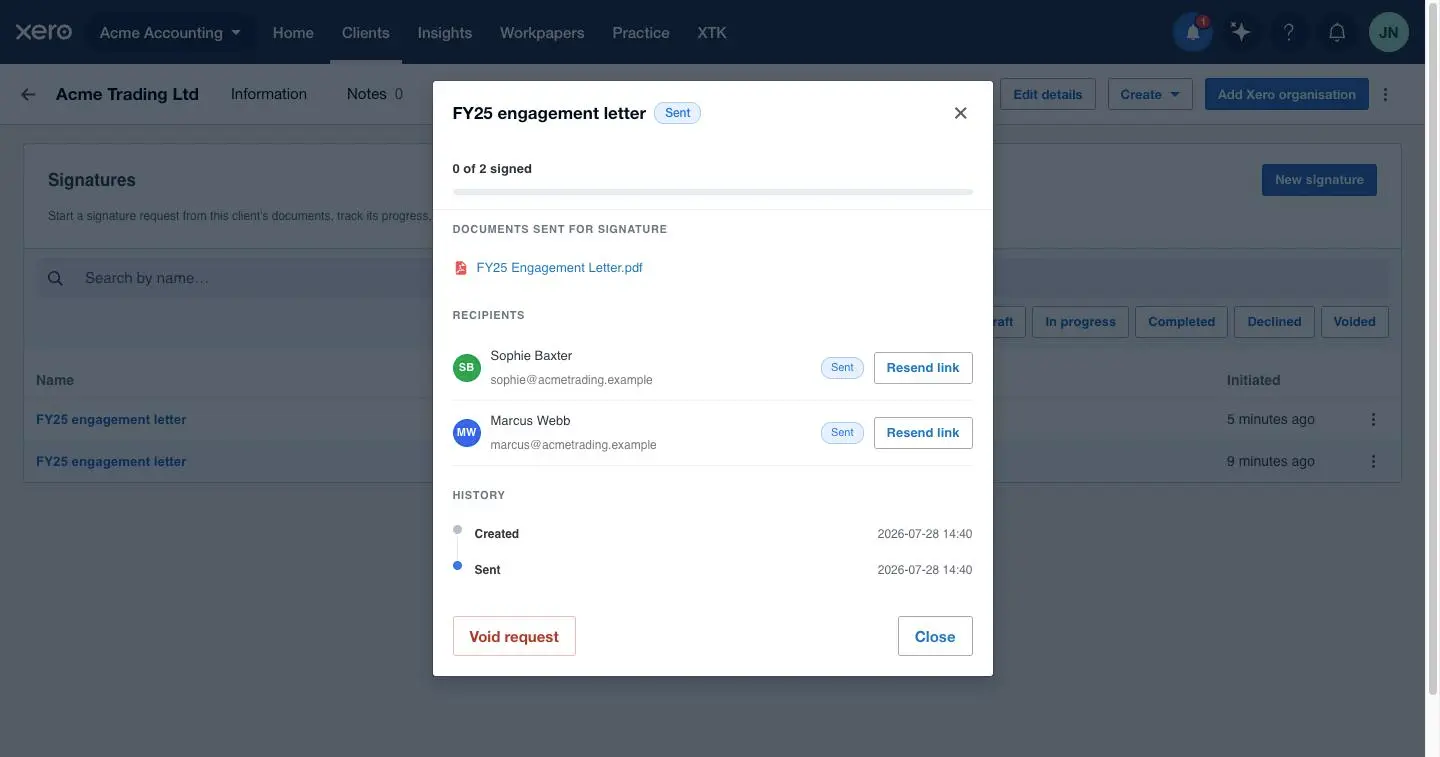
Task: Open row menu for the 5 minutes ago request
Action: tap(1373, 419)
